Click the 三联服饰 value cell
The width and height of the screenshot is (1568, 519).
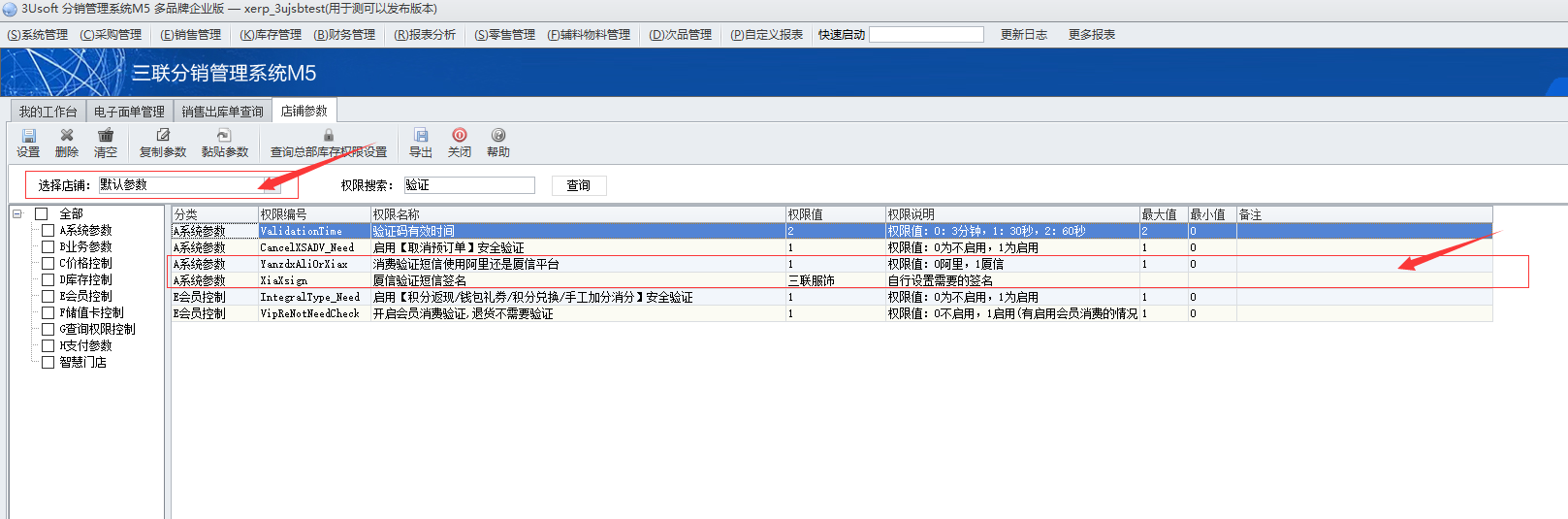[x=835, y=280]
